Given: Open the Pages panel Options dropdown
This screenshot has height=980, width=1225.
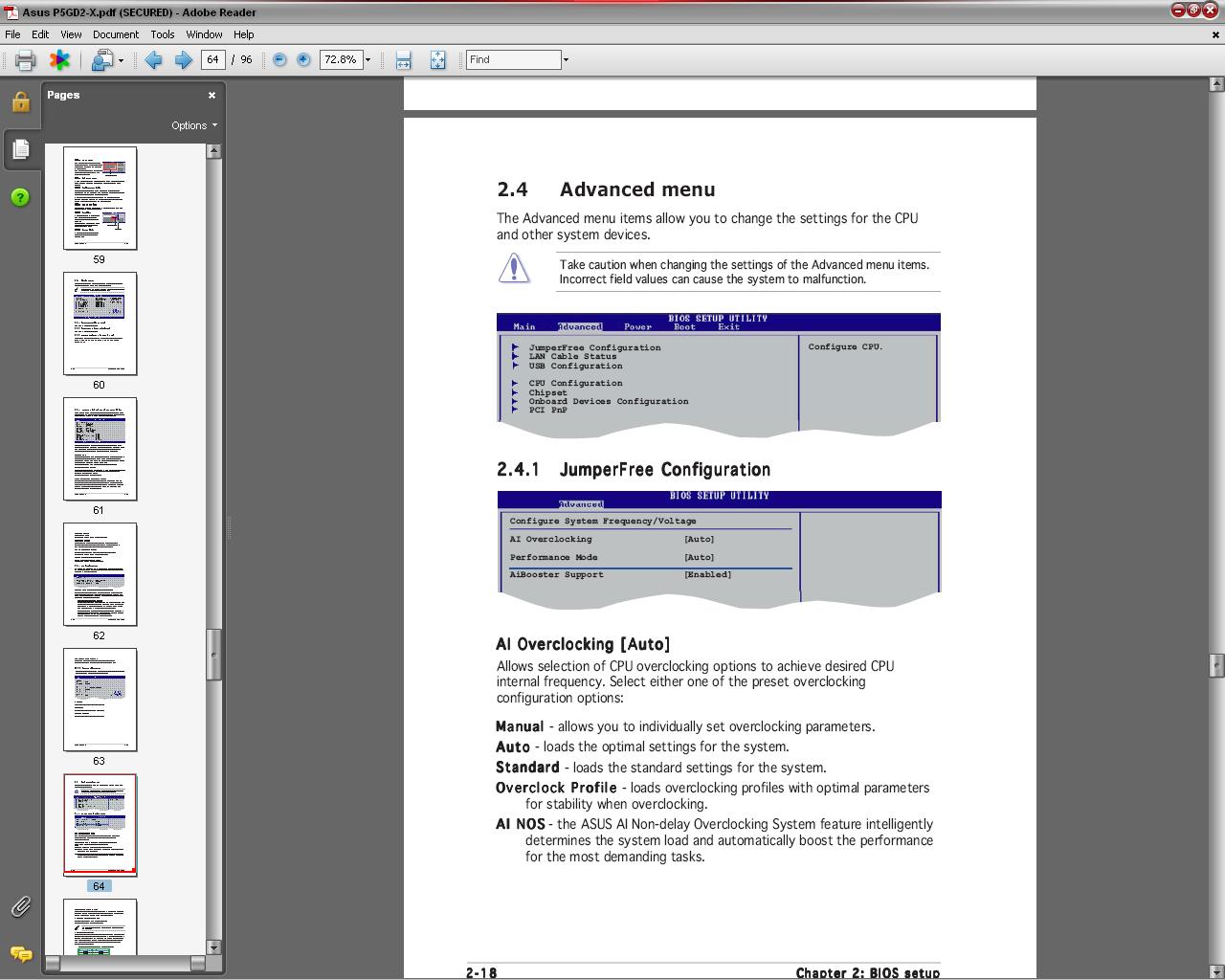Looking at the screenshot, I should click(194, 125).
